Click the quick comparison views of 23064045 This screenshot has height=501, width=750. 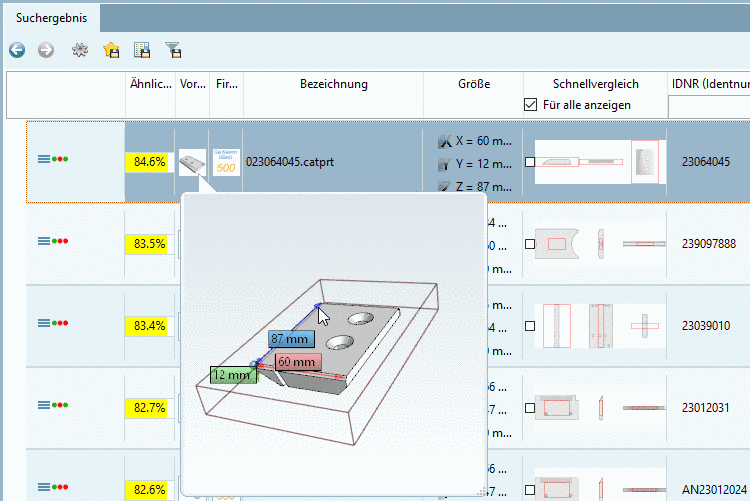600,162
